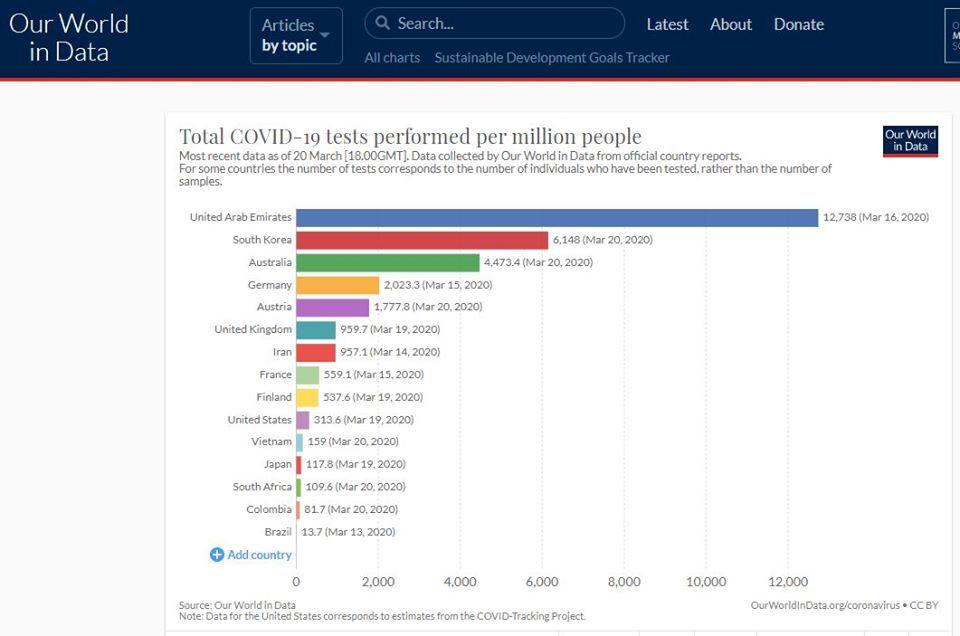Select the Iran red bar
Viewport: 960px width, 636px height.
pos(316,353)
